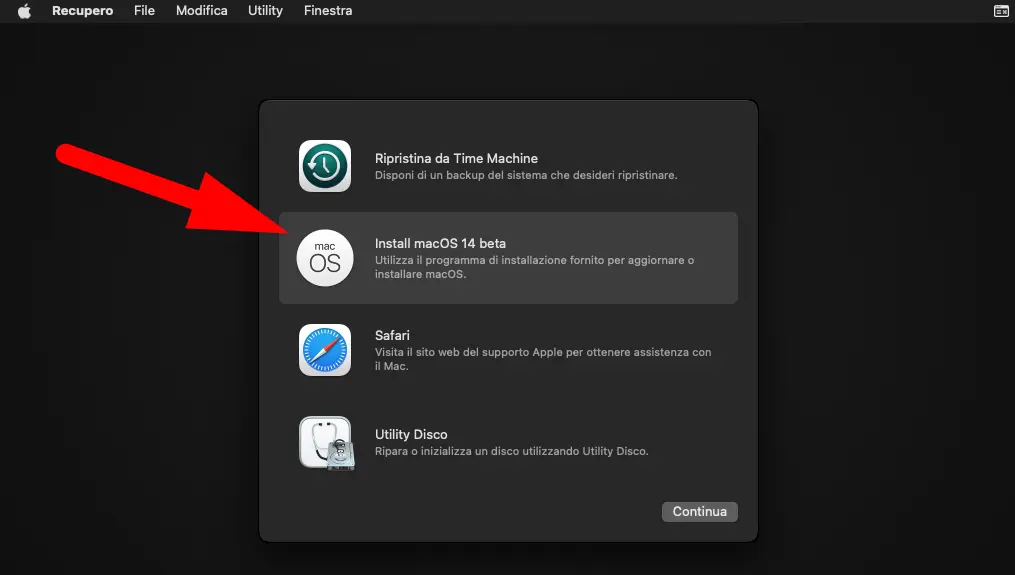Click the Continua button
The height and width of the screenshot is (575, 1015).
tap(700, 512)
